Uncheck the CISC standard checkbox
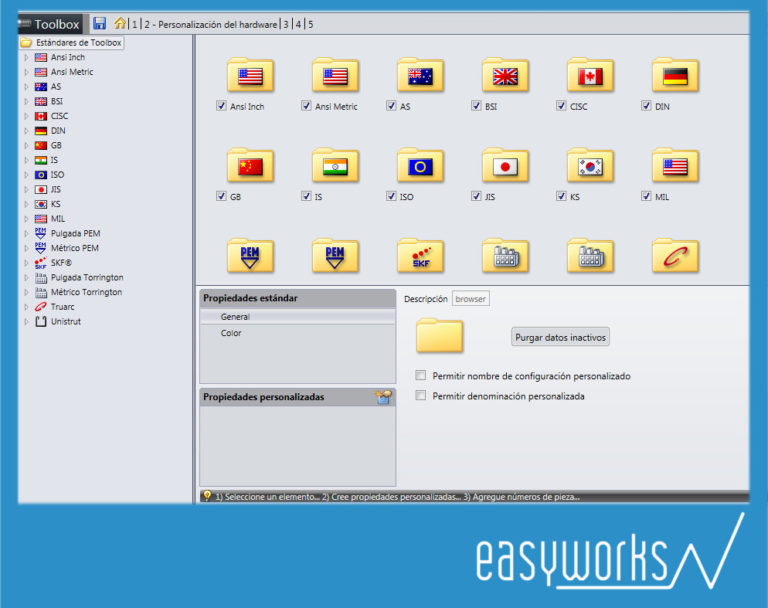 tap(561, 106)
